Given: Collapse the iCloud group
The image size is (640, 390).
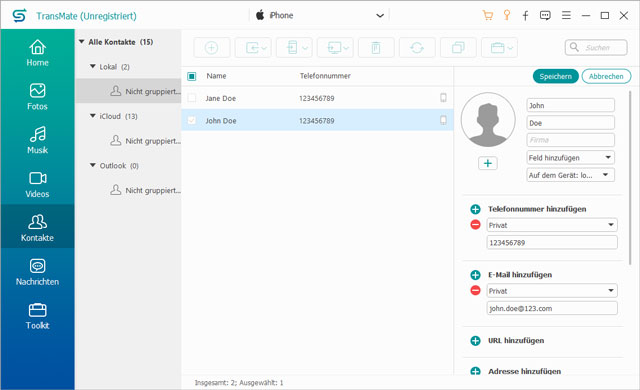Looking at the screenshot, I should click(93, 116).
